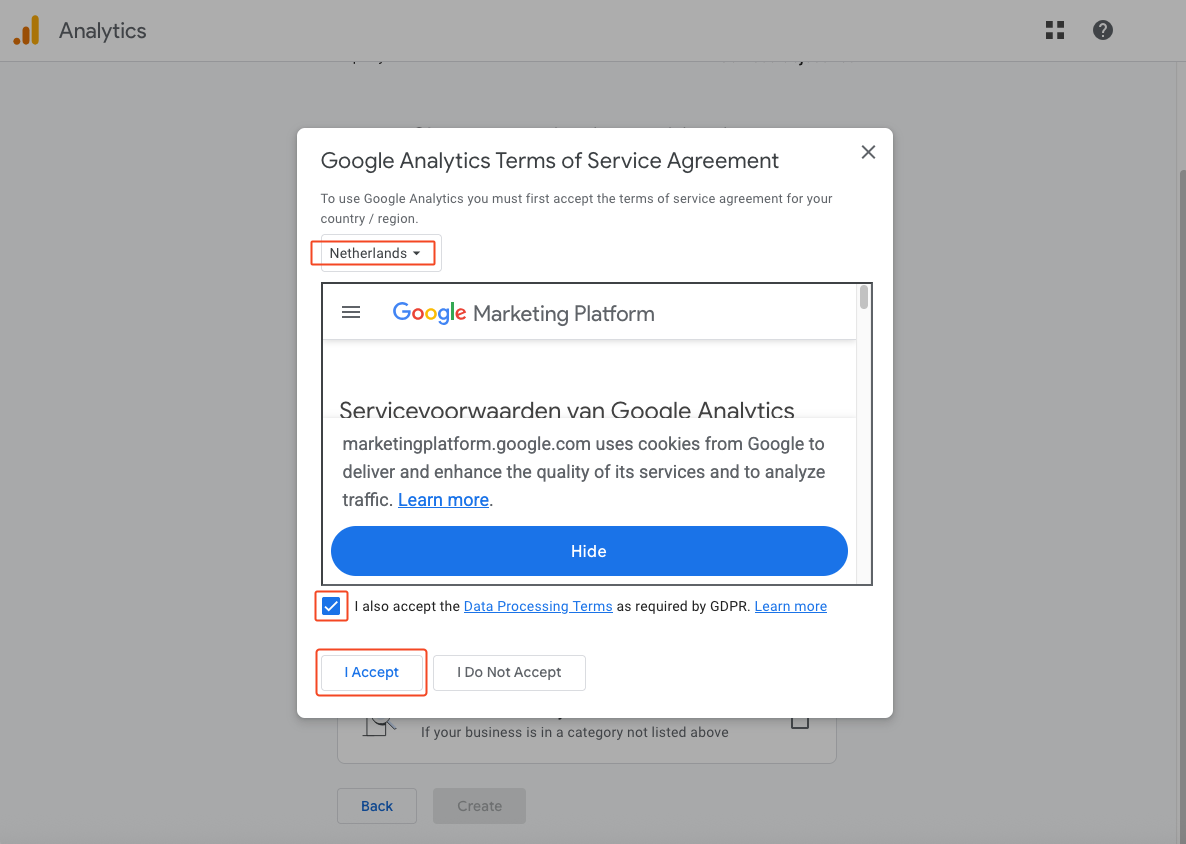
Task: Click the Google Marketing Platform logo
Action: (523, 313)
